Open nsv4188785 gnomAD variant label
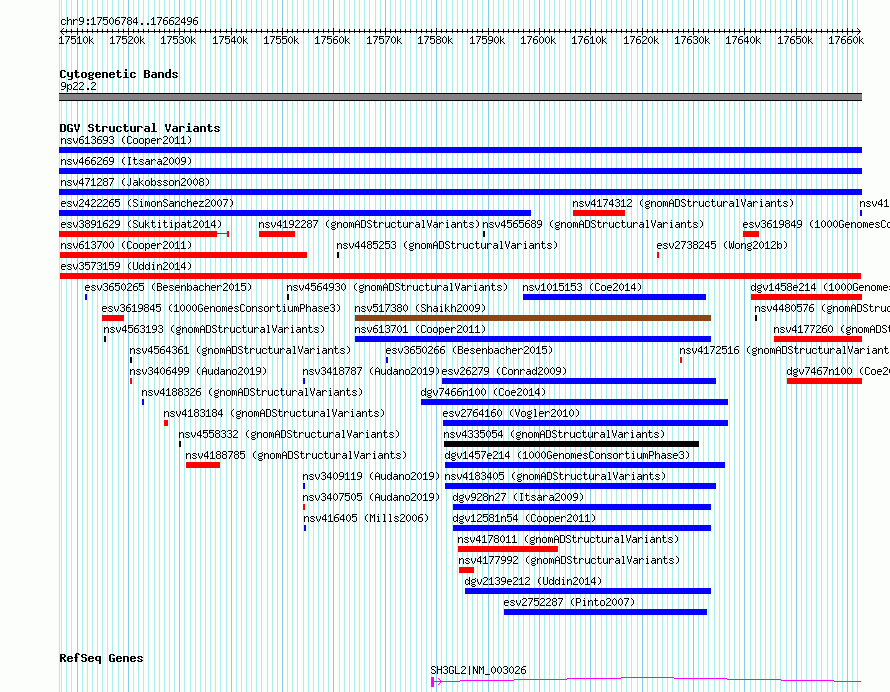The width and height of the screenshot is (890, 692). pos(296,455)
